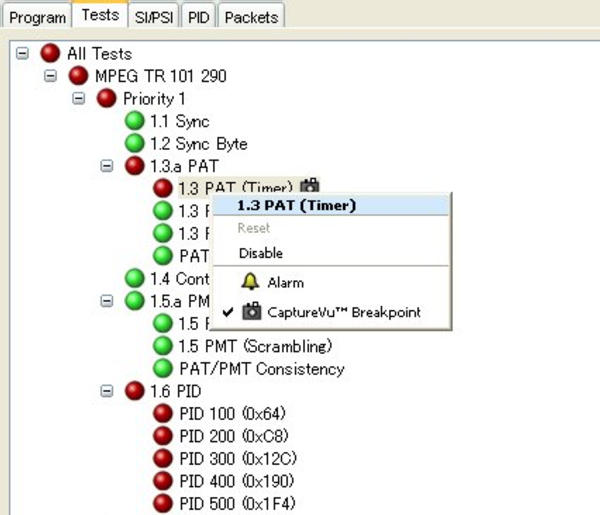Collapse the All Tests tree node
This screenshot has height=515, width=600.
click(x=23, y=54)
